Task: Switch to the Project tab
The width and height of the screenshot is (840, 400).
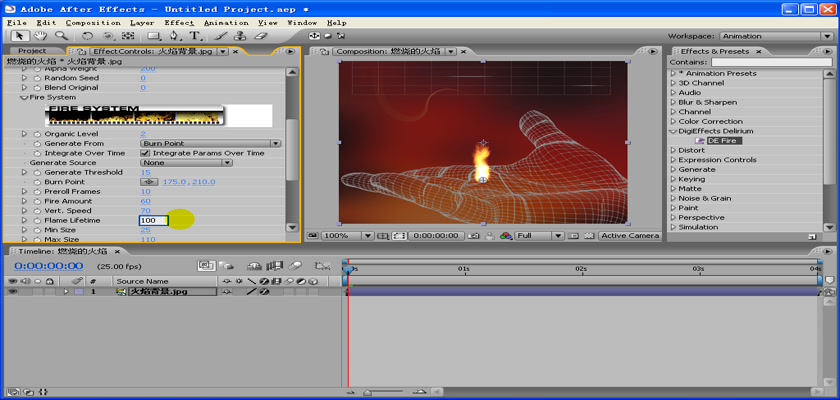Action: tap(32, 51)
